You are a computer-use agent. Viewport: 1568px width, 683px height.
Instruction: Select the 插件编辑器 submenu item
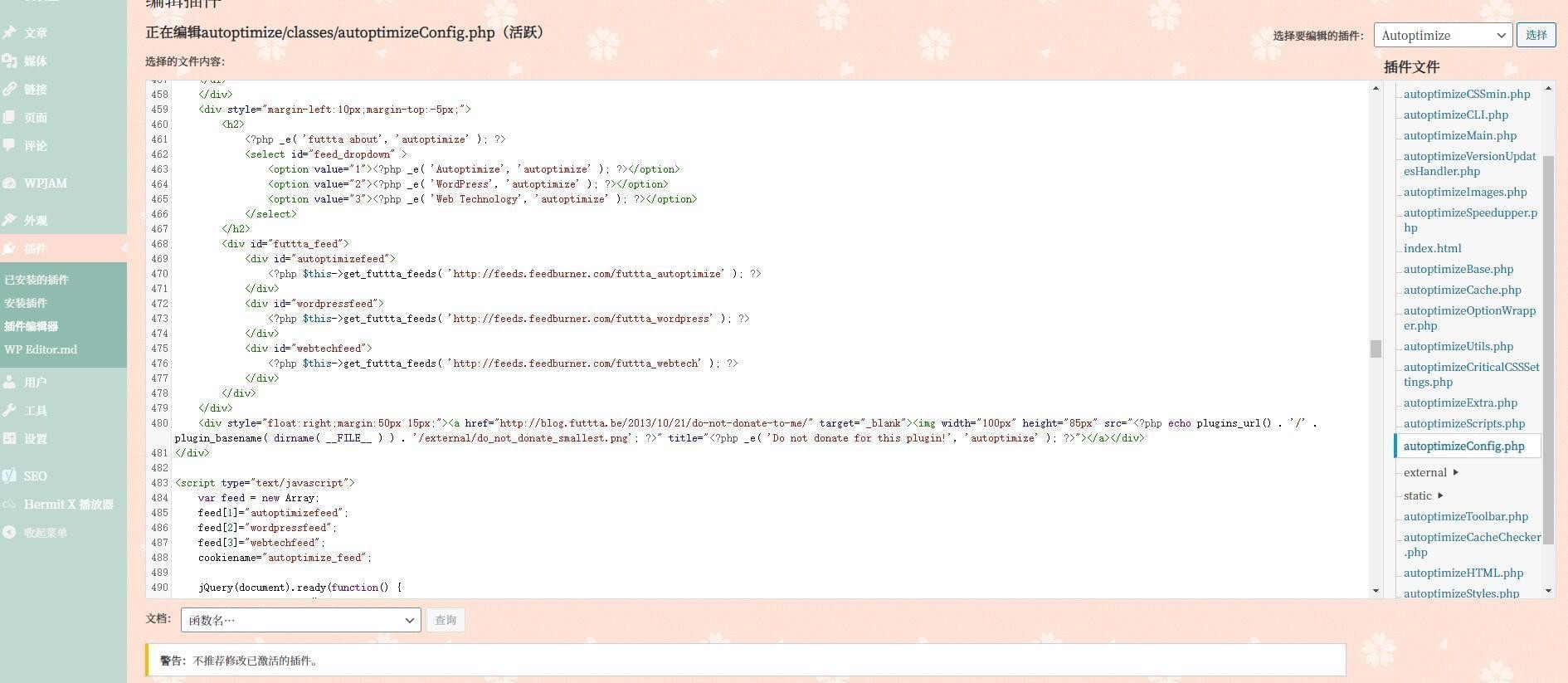click(31, 326)
